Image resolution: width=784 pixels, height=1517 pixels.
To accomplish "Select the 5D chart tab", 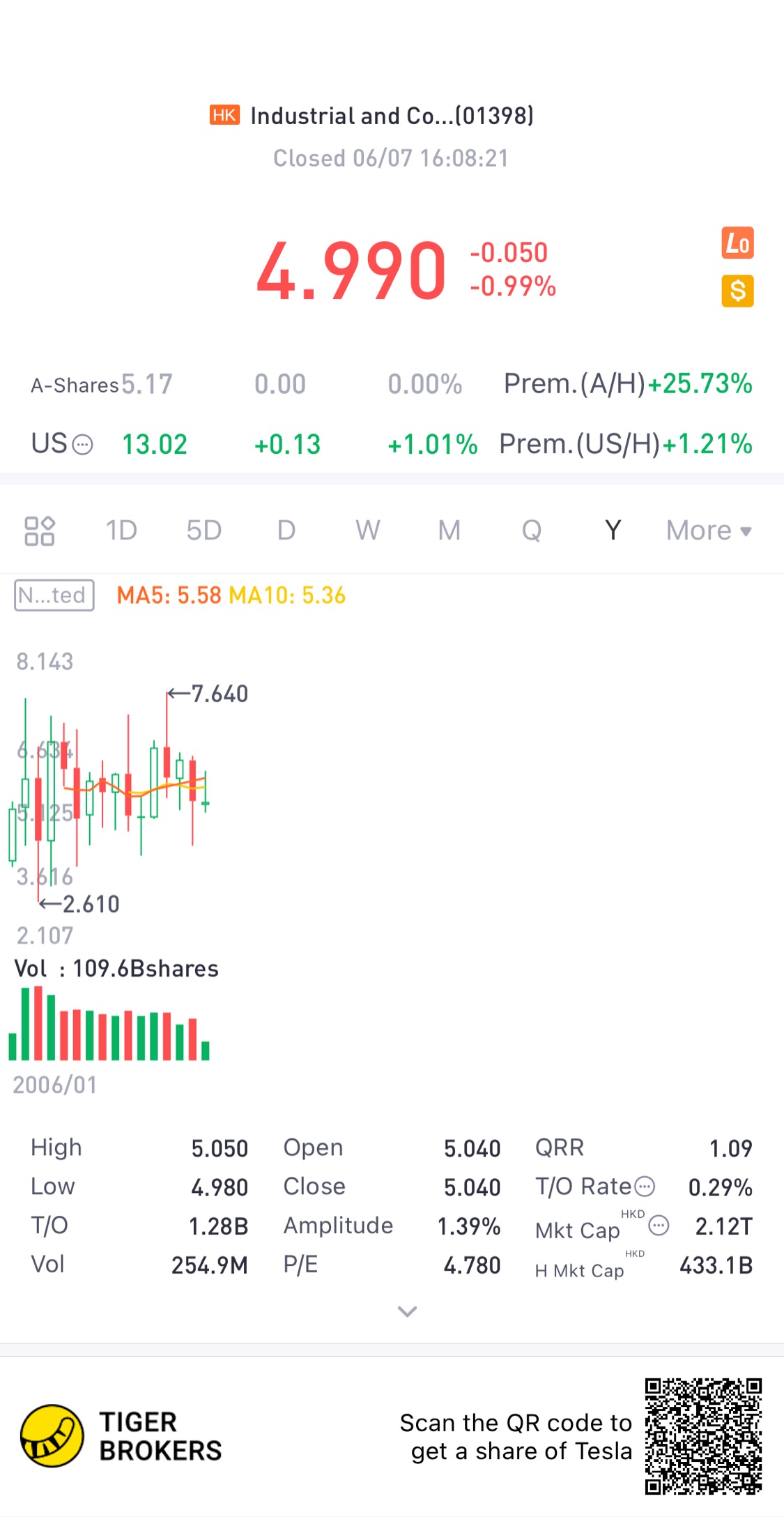I will (x=203, y=531).
